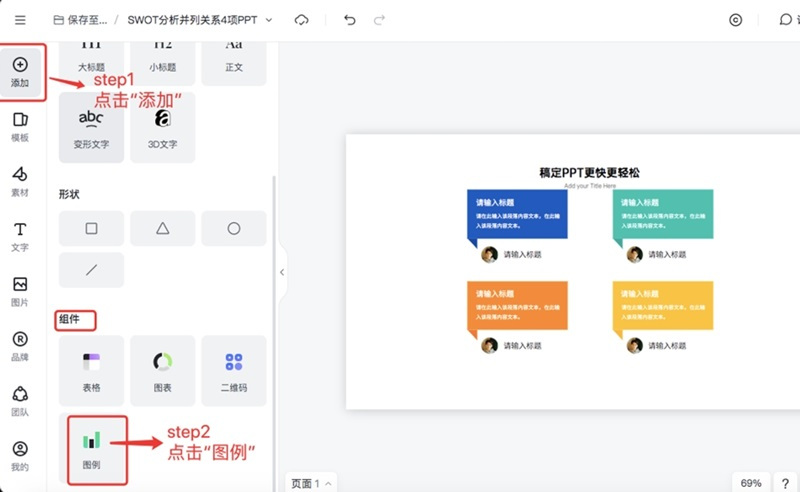Add a triangle shape
Image resolution: width=800 pixels, height=492 pixels.
pyautogui.click(x=163, y=228)
